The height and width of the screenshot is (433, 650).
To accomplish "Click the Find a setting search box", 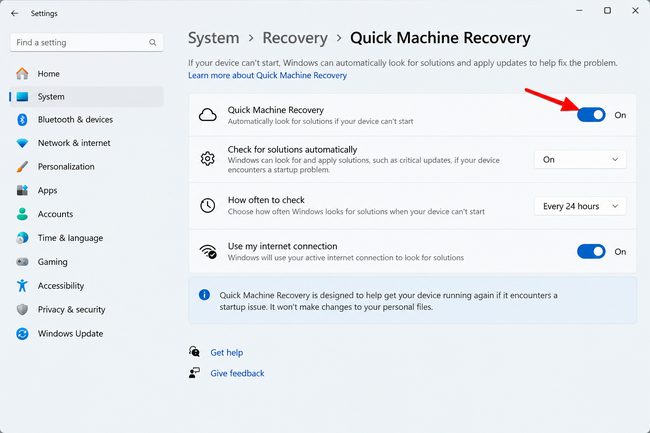I will [x=87, y=42].
